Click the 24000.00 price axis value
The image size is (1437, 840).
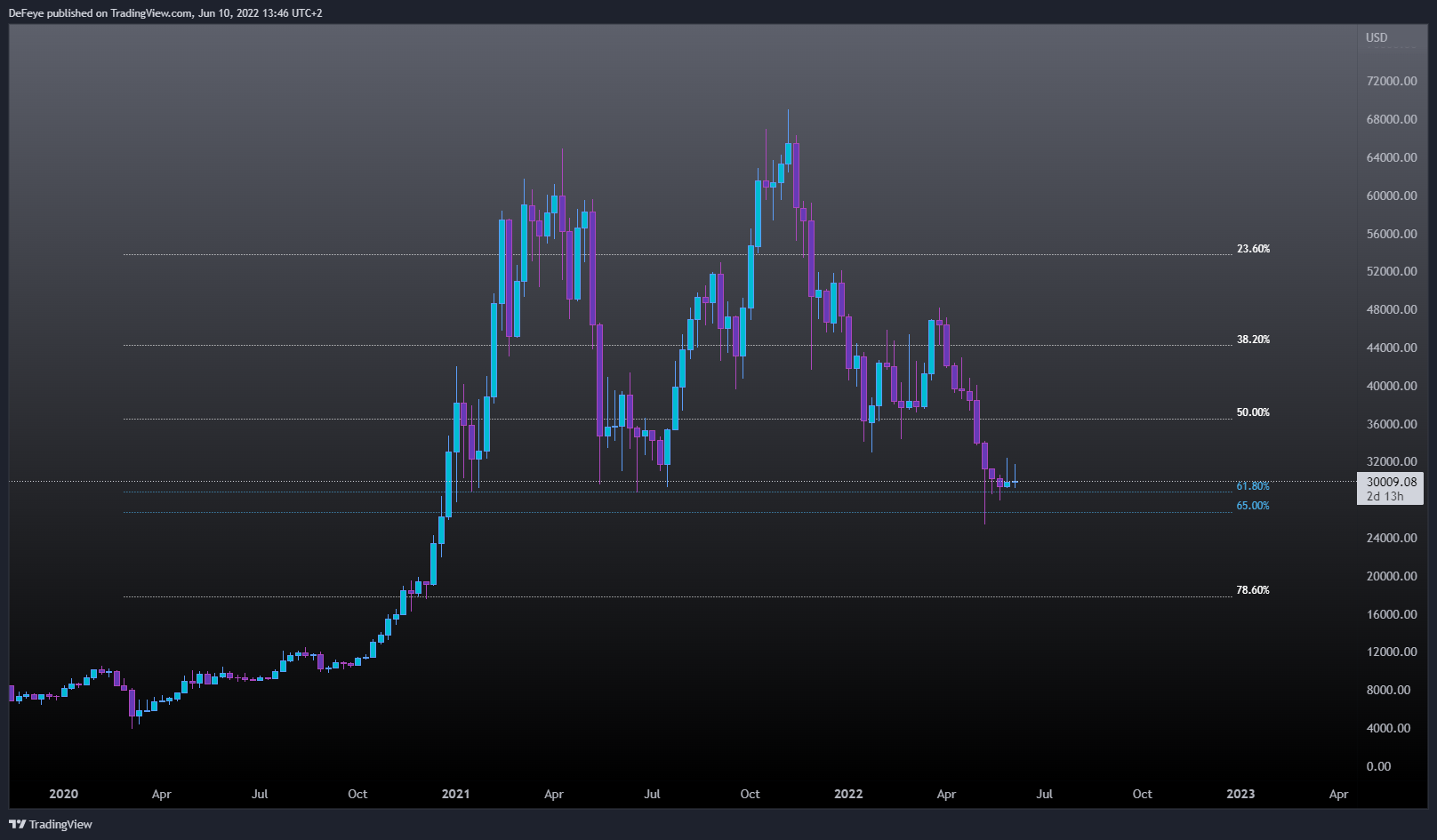[x=1392, y=538]
